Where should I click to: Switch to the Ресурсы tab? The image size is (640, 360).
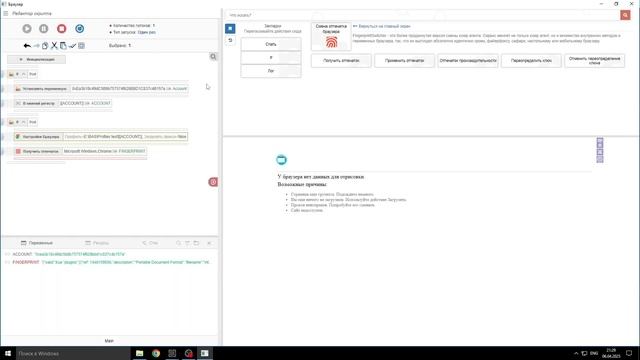click(x=97, y=243)
